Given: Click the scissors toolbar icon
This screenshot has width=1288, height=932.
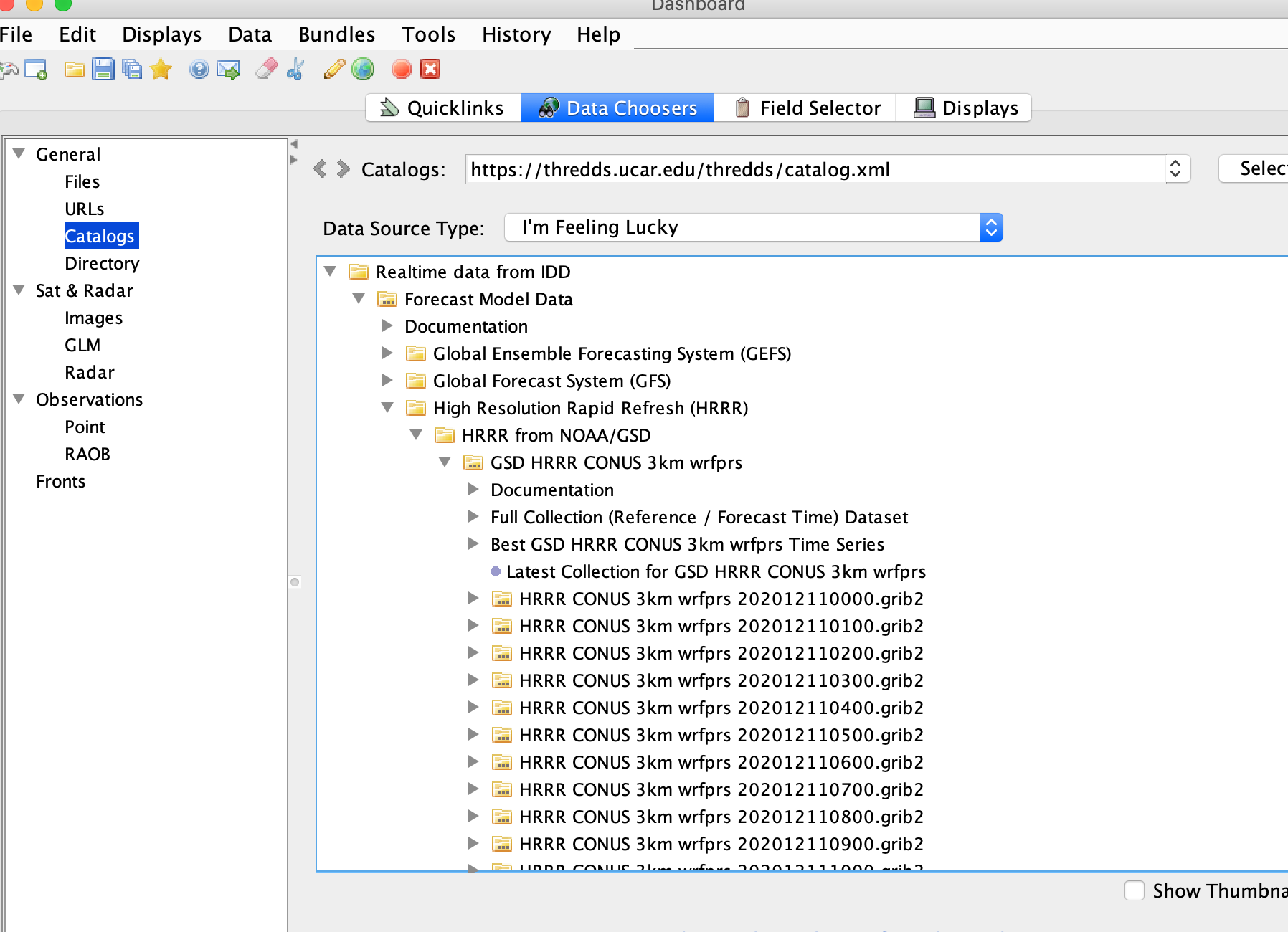Looking at the screenshot, I should click(x=295, y=70).
